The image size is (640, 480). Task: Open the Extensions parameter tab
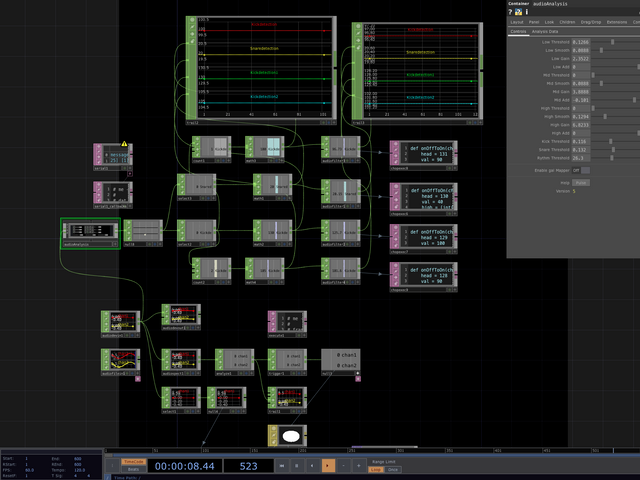pos(617,21)
